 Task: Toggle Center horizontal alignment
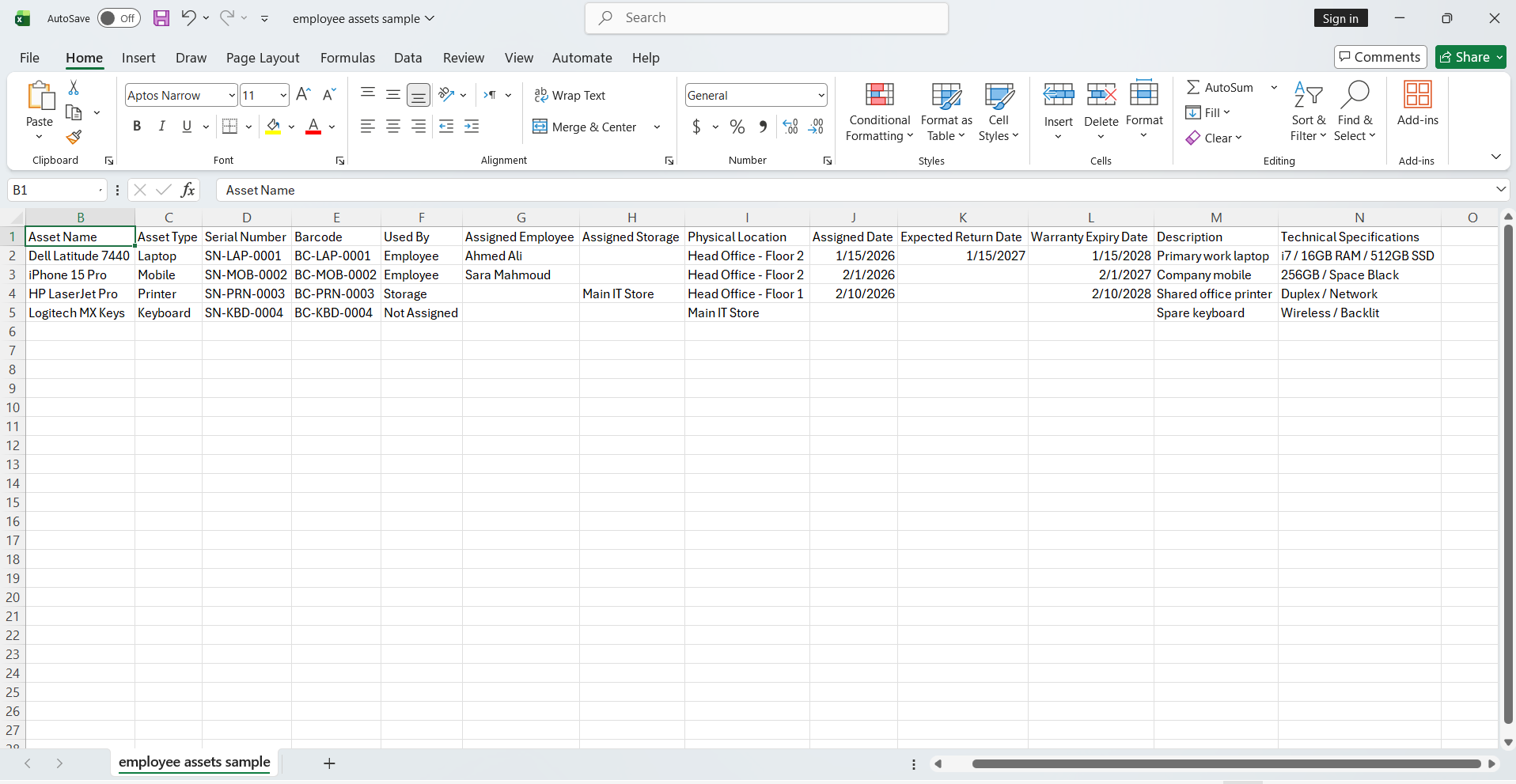tap(393, 127)
